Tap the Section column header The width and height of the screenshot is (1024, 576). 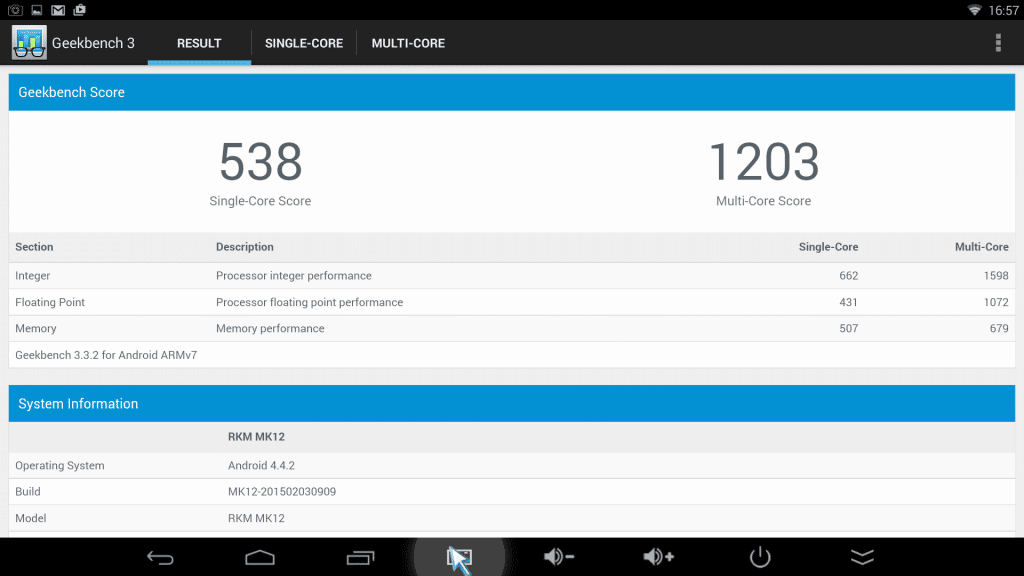34,247
